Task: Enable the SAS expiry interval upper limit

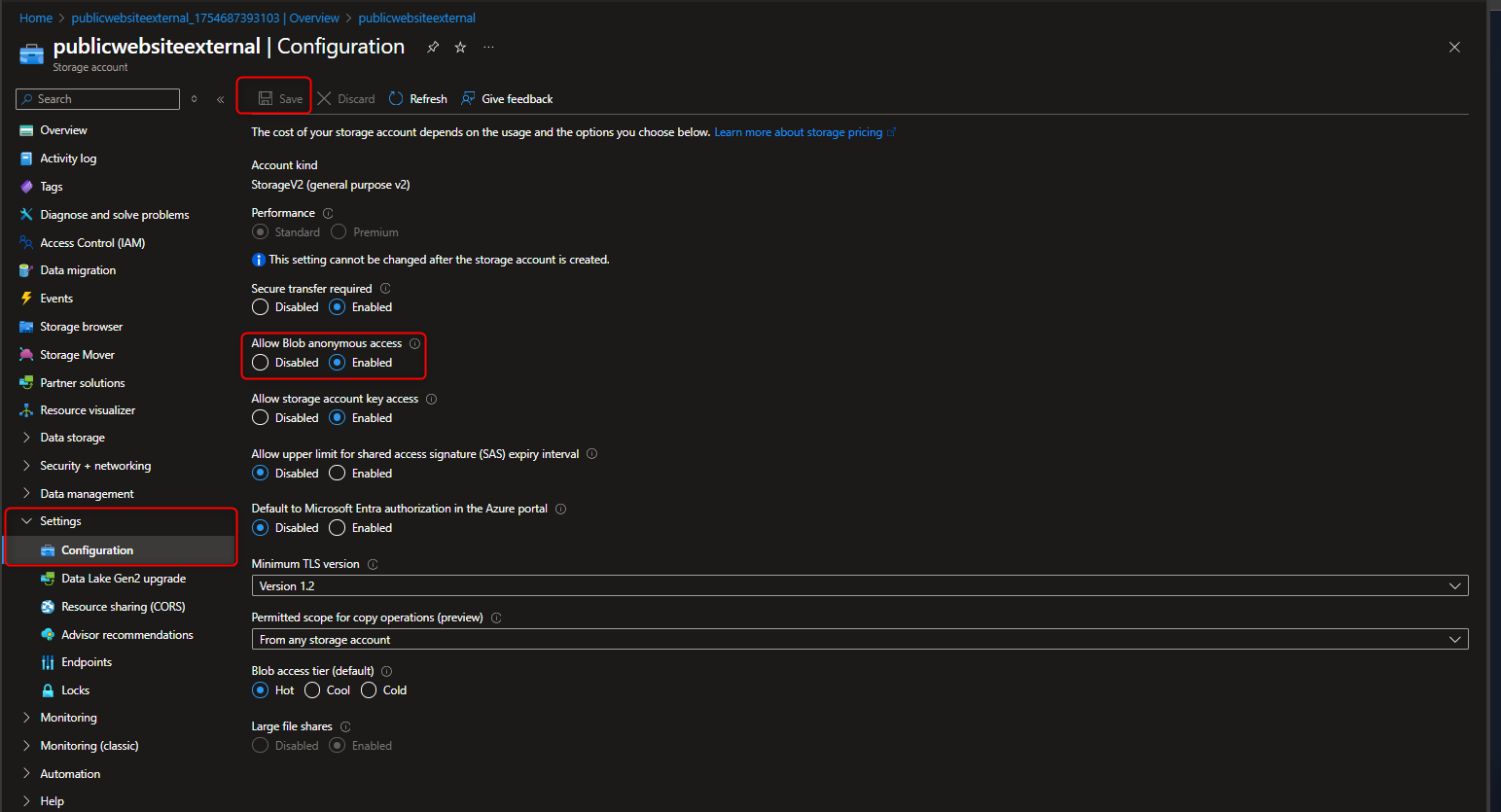Action: [339, 473]
